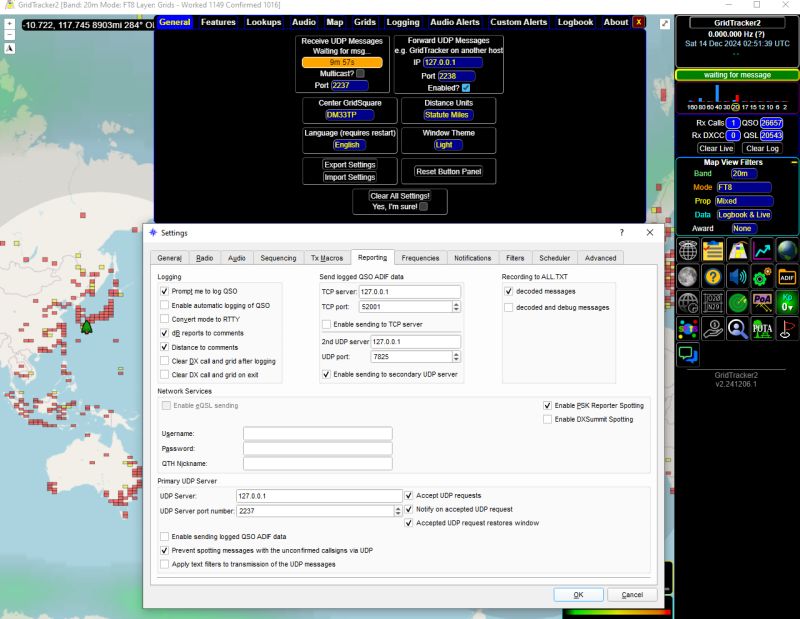Click the blue Earth globe icon
The image size is (800, 619).
click(x=787, y=251)
